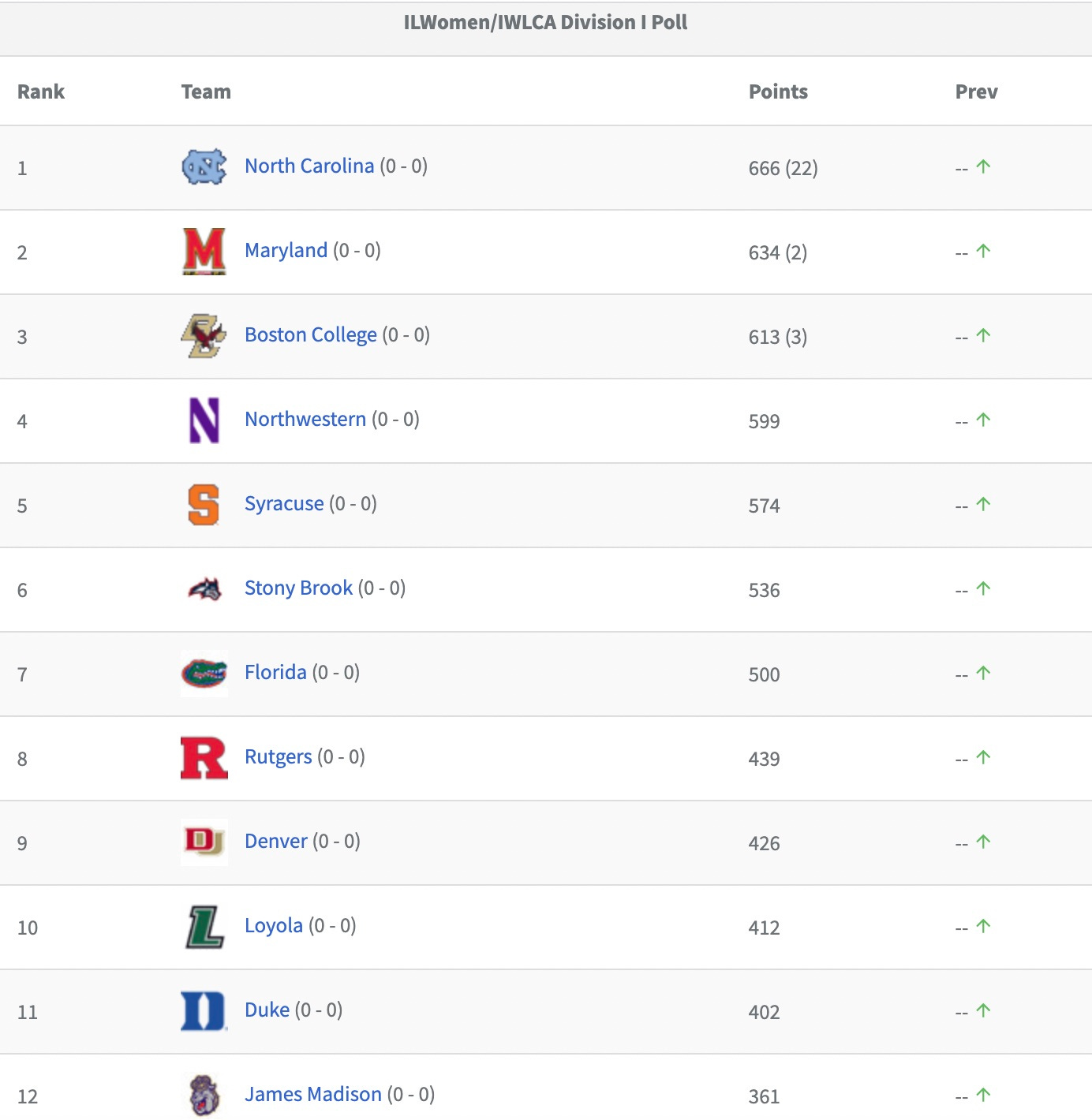Open the Stony Brook team link
This screenshot has height=1120, width=1092.
[298, 588]
